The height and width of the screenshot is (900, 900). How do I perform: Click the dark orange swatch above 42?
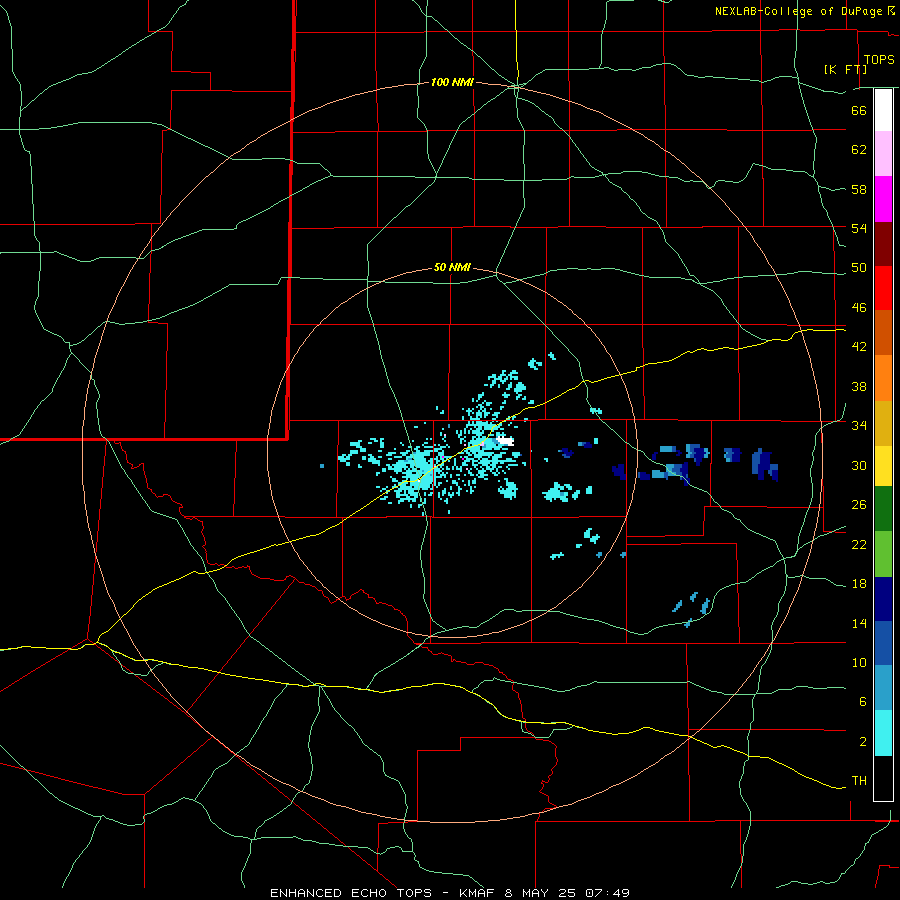(x=883, y=332)
